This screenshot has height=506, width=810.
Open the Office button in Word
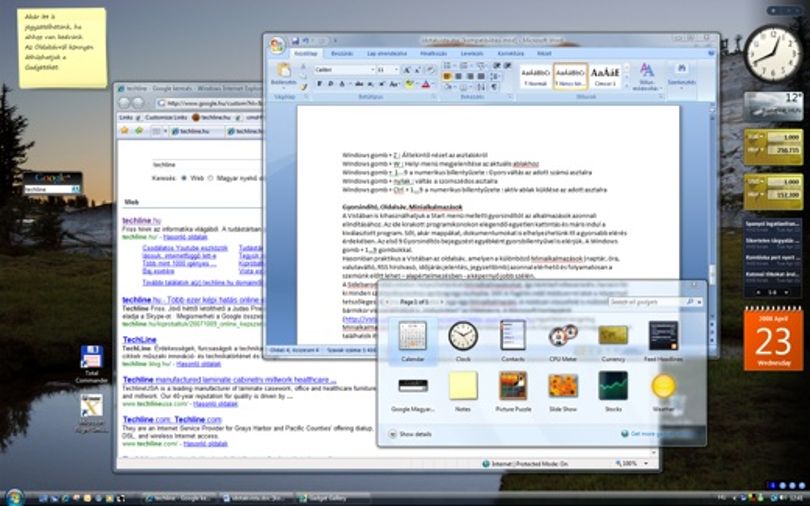(x=277, y=45)
